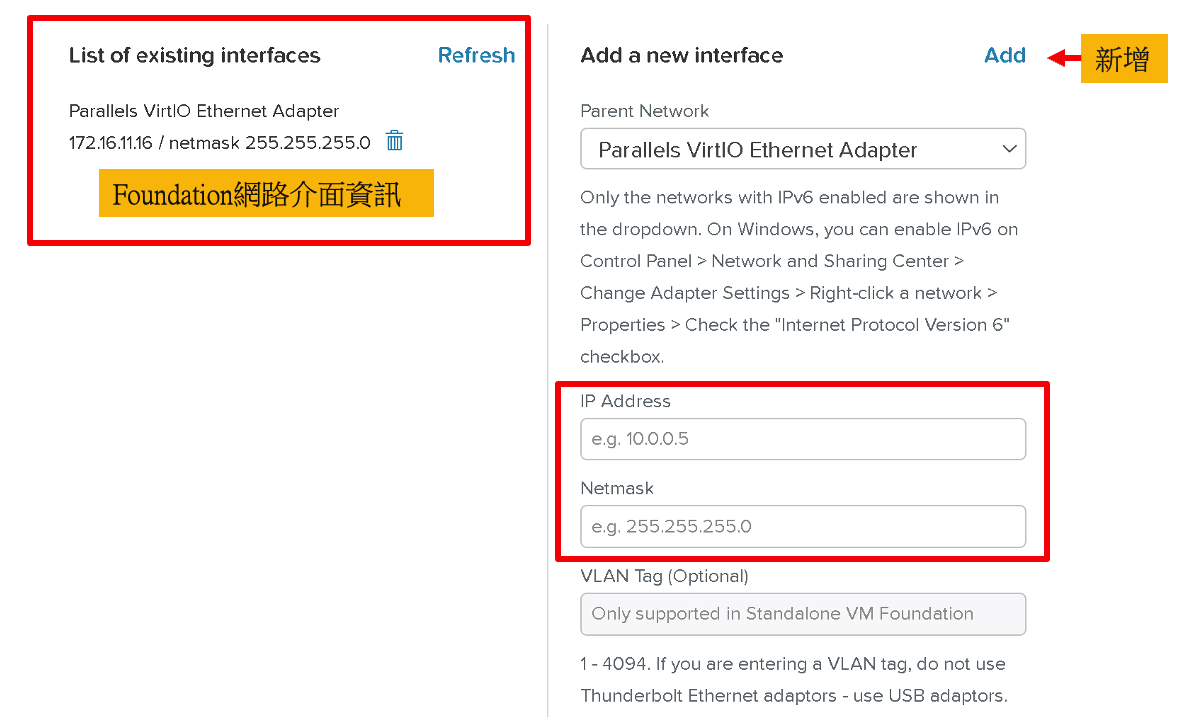Click the red arrow pointing at Add
Screen dimensions: 1178x717
click(x=1063, y=58)
